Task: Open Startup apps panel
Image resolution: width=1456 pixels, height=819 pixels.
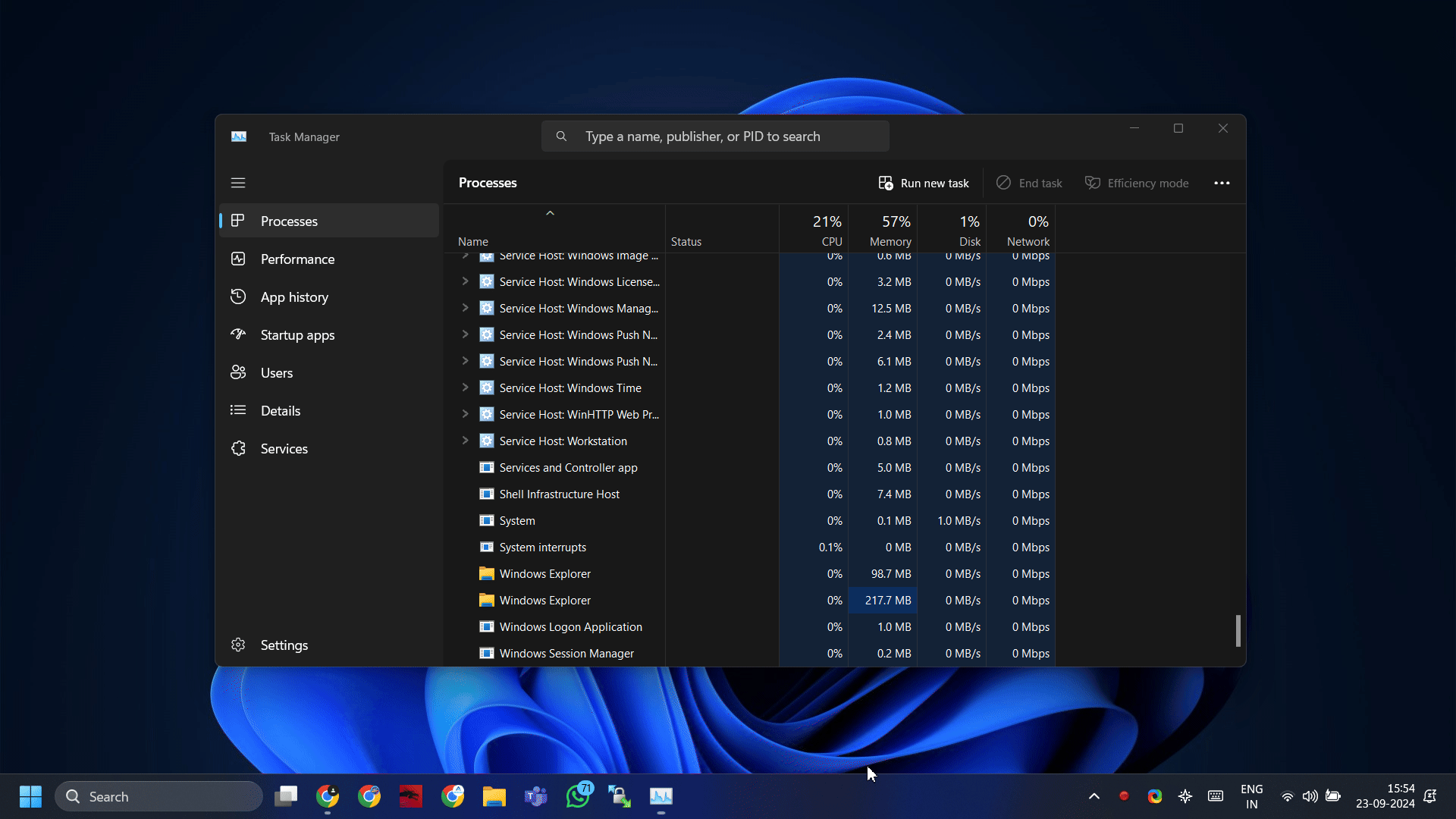Action: click(x=299, y=335)
